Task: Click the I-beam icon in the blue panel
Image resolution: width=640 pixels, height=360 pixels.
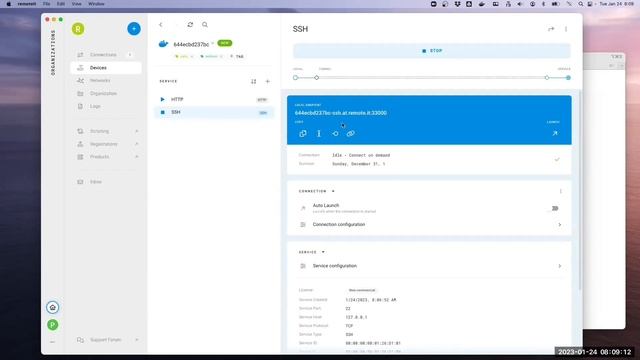Action: click(319, 133)
